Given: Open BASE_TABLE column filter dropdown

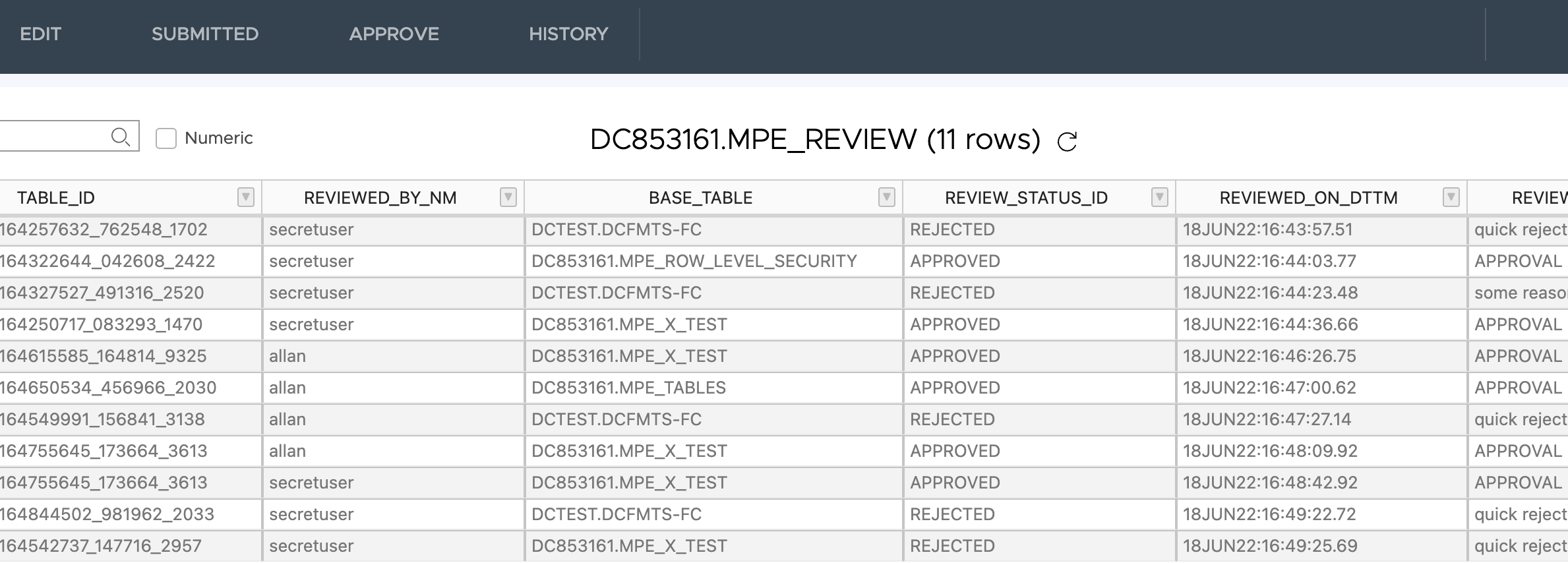Looking at the screenshot, I should 886,197.
